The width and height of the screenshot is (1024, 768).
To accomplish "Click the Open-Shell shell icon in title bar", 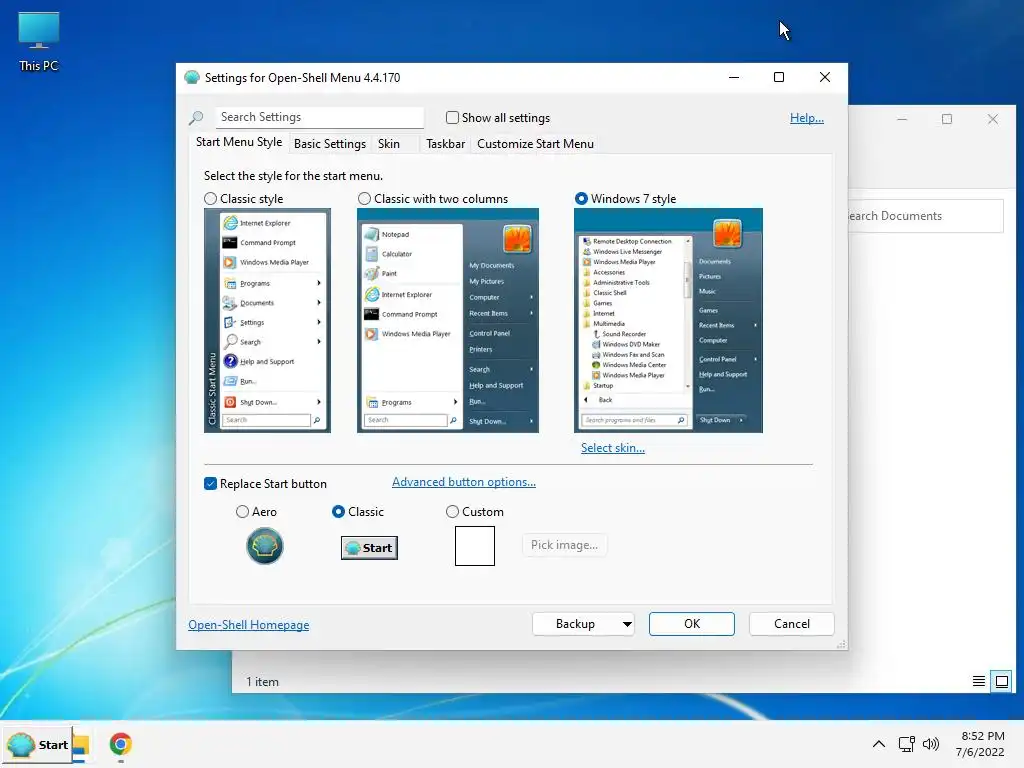I will (191, 78).
